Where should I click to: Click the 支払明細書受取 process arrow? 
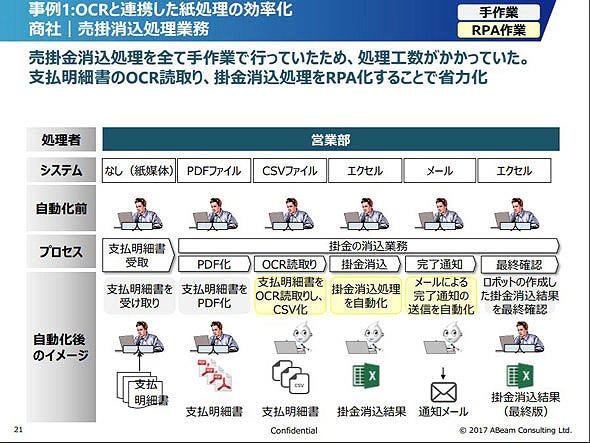(138, 255)
